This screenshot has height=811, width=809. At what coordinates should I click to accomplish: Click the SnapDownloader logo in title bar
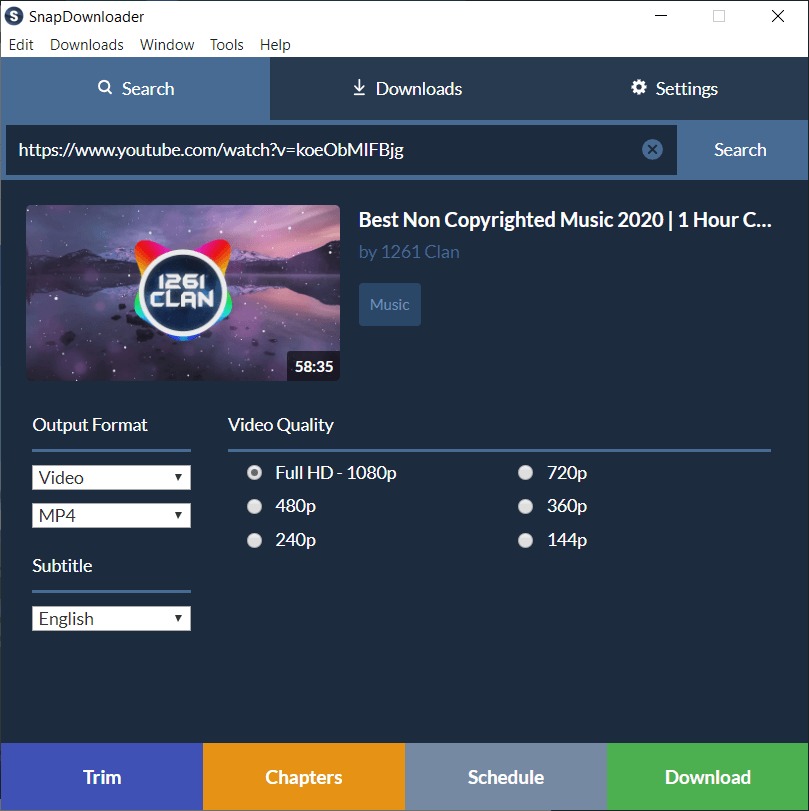[14, 16]
